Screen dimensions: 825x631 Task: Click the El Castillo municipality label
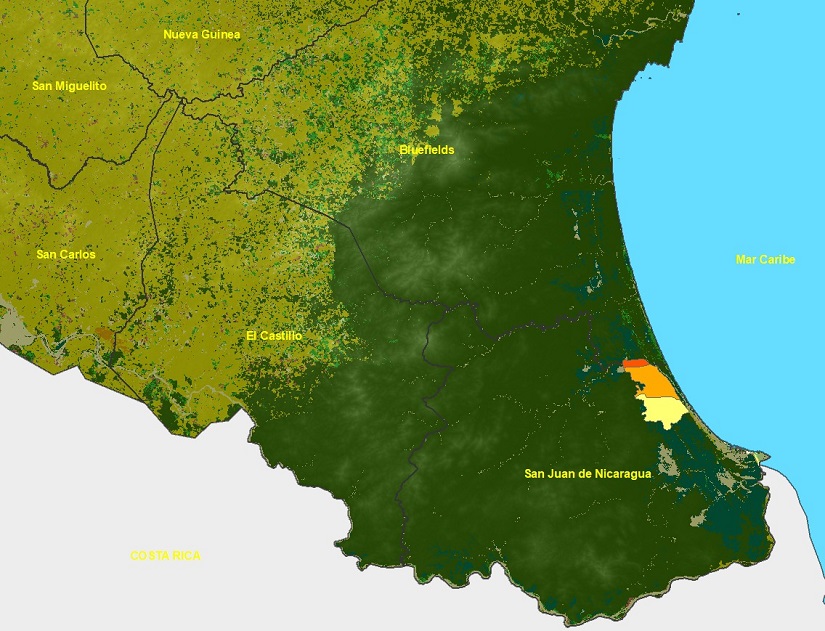(274, 336)
